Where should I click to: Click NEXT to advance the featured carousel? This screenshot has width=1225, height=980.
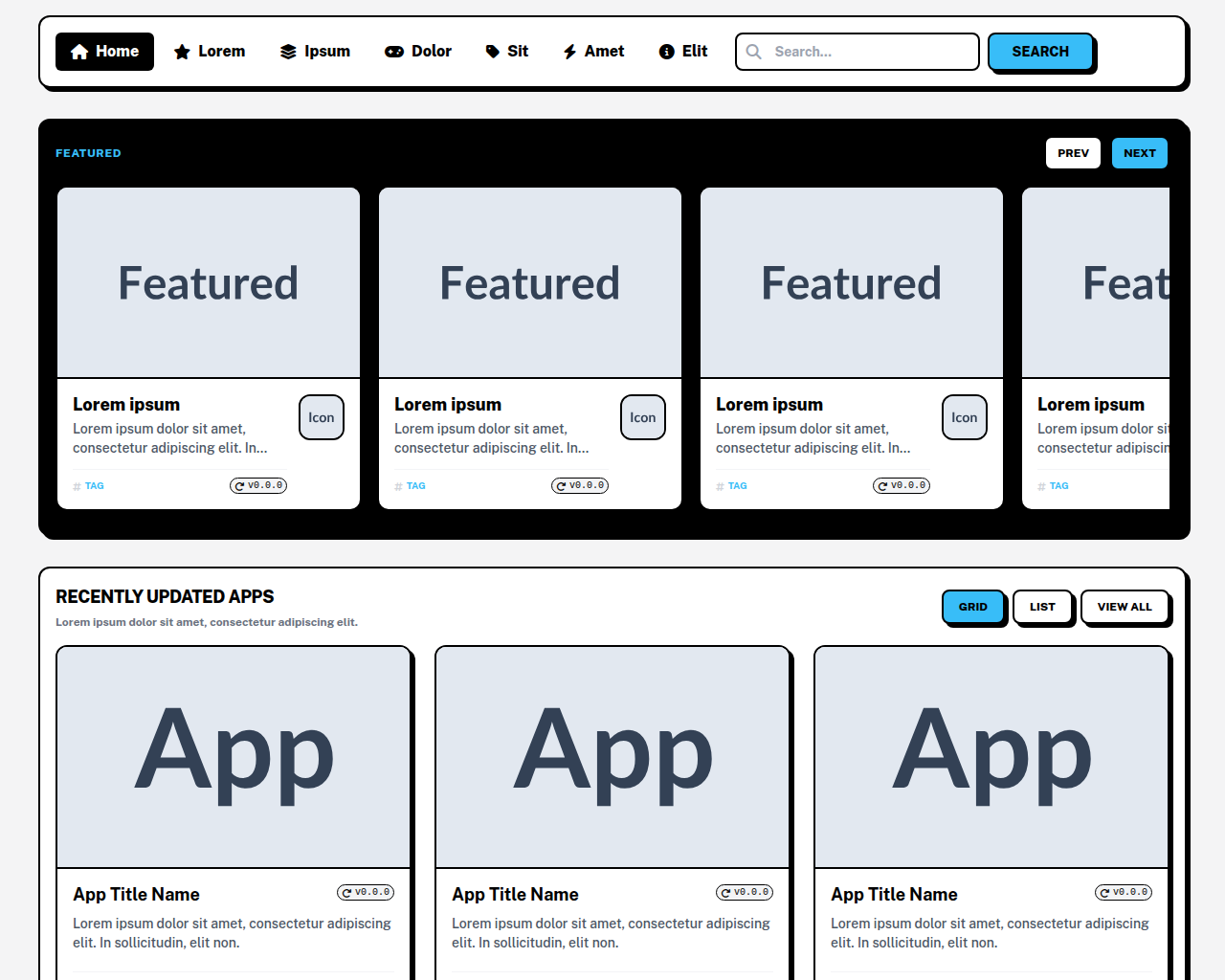pos(1139,152)
